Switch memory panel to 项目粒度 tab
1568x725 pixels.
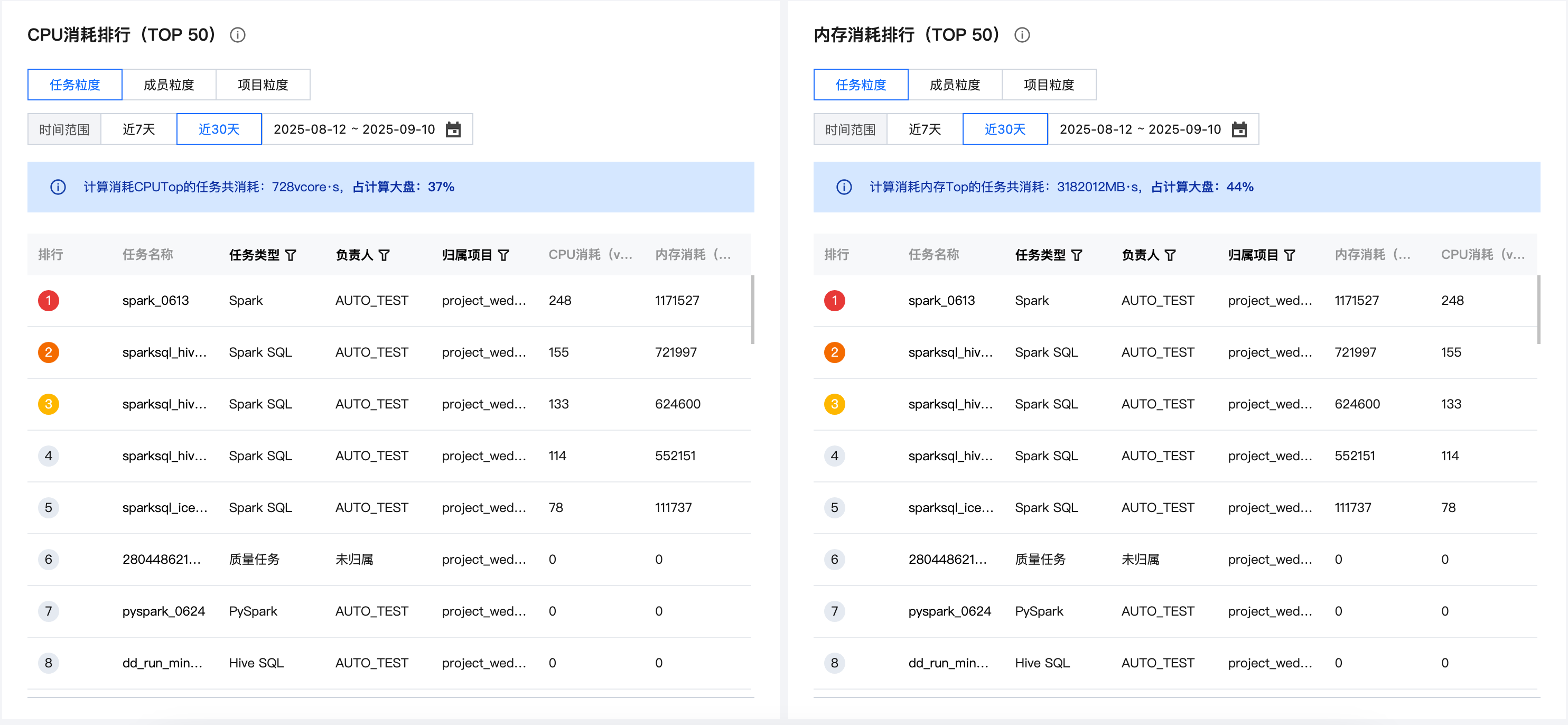pyautogui.click(x=1048, y=85)
